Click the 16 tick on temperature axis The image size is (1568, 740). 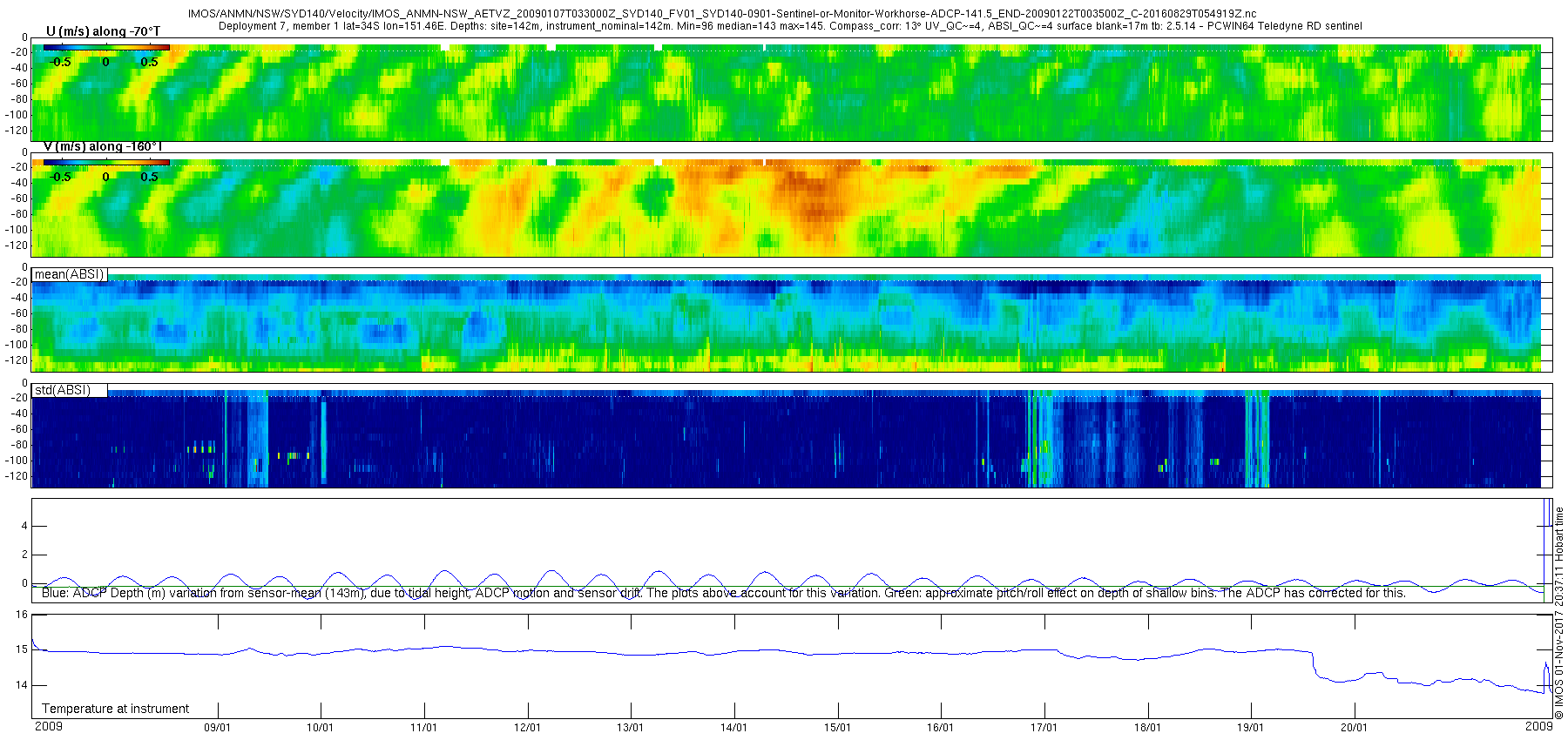[22, 615]
